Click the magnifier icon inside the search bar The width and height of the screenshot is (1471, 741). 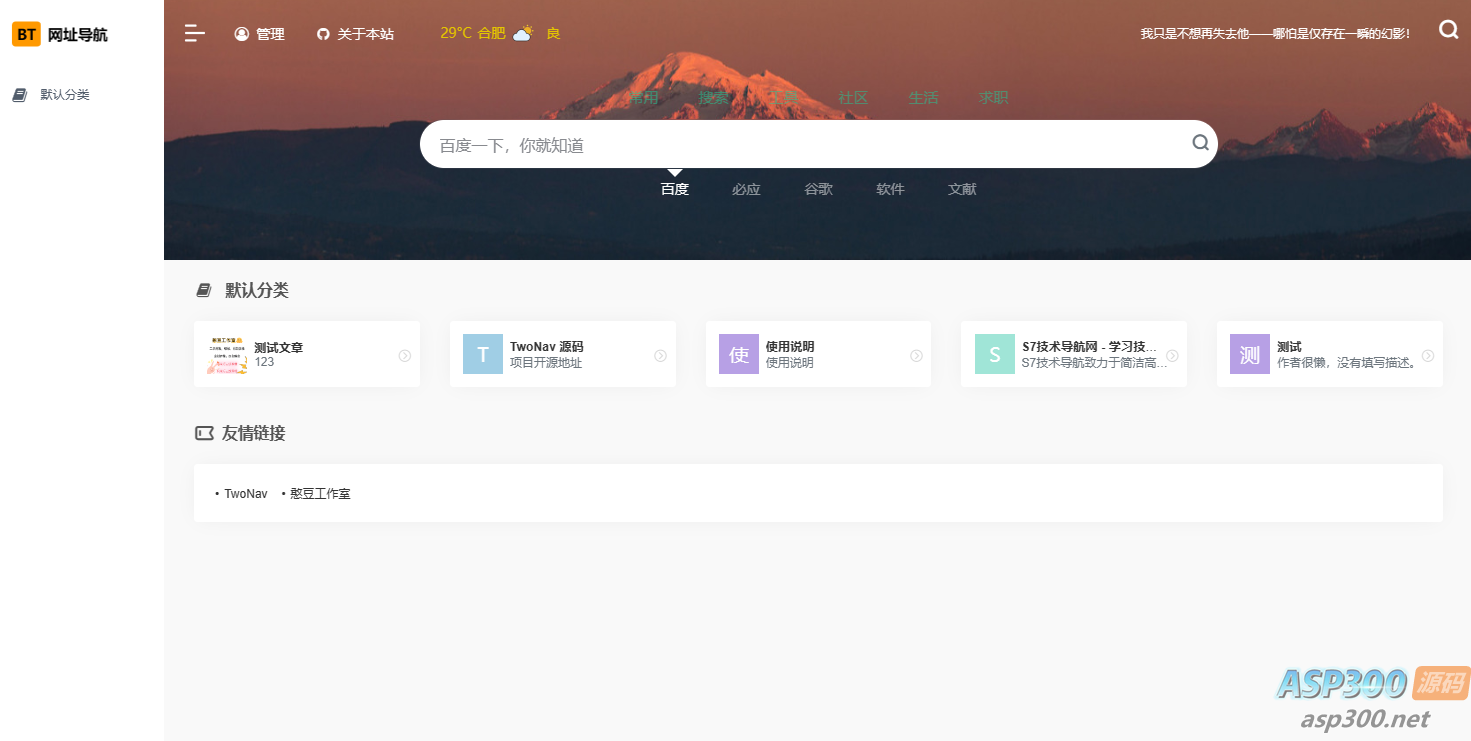coord(1200,143)
